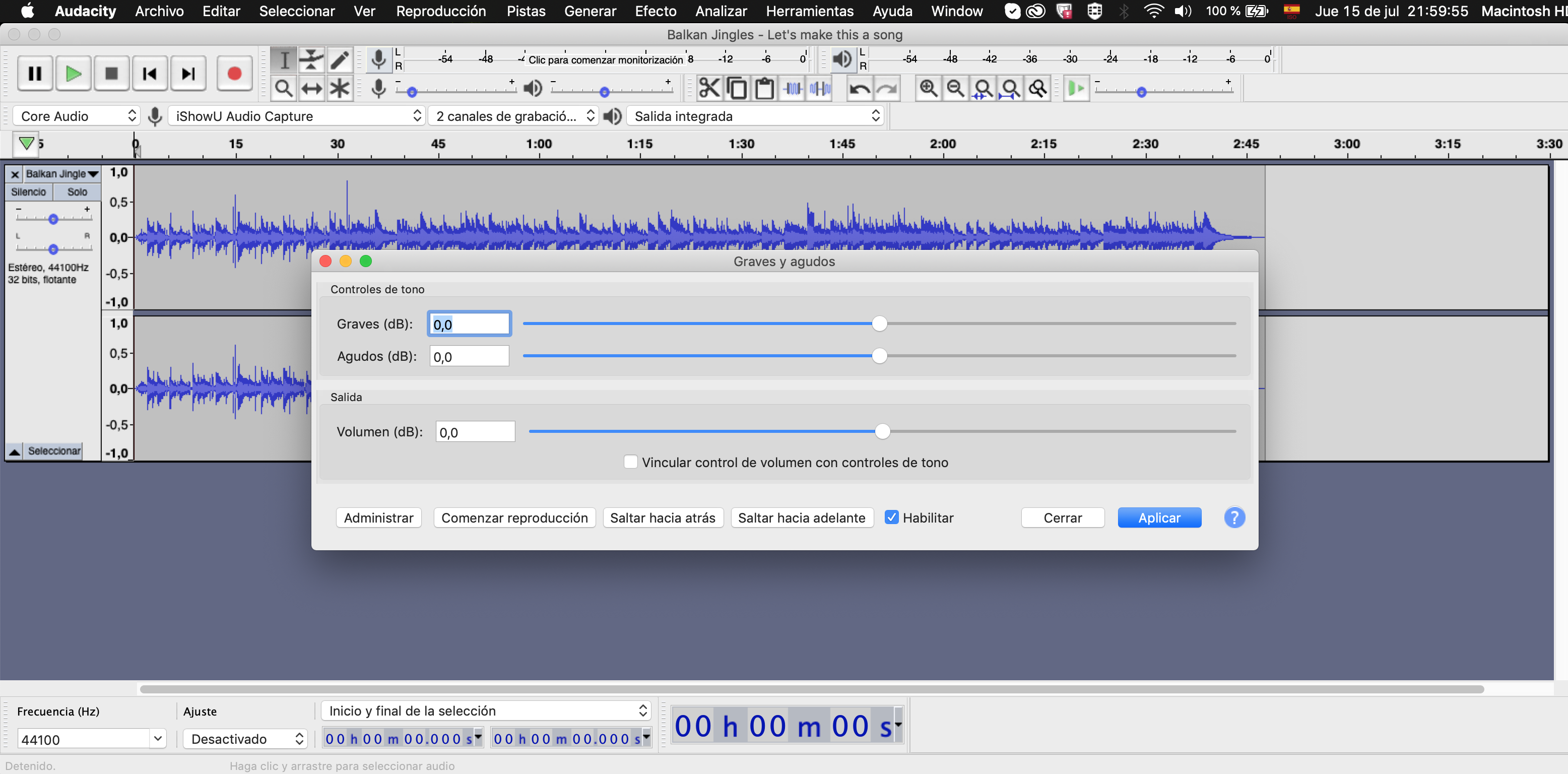Screen dimensions: 1568x774
Task: Click the Graves (dB) input field
Action: click(x=469, y=324)
